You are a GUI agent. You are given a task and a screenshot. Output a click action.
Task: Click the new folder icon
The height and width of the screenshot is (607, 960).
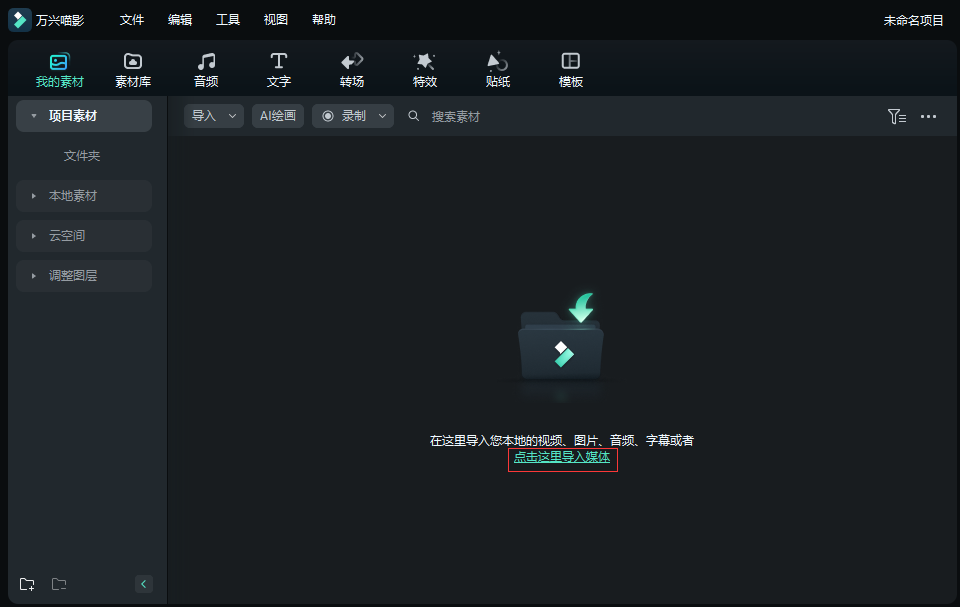tap(27, 584)
